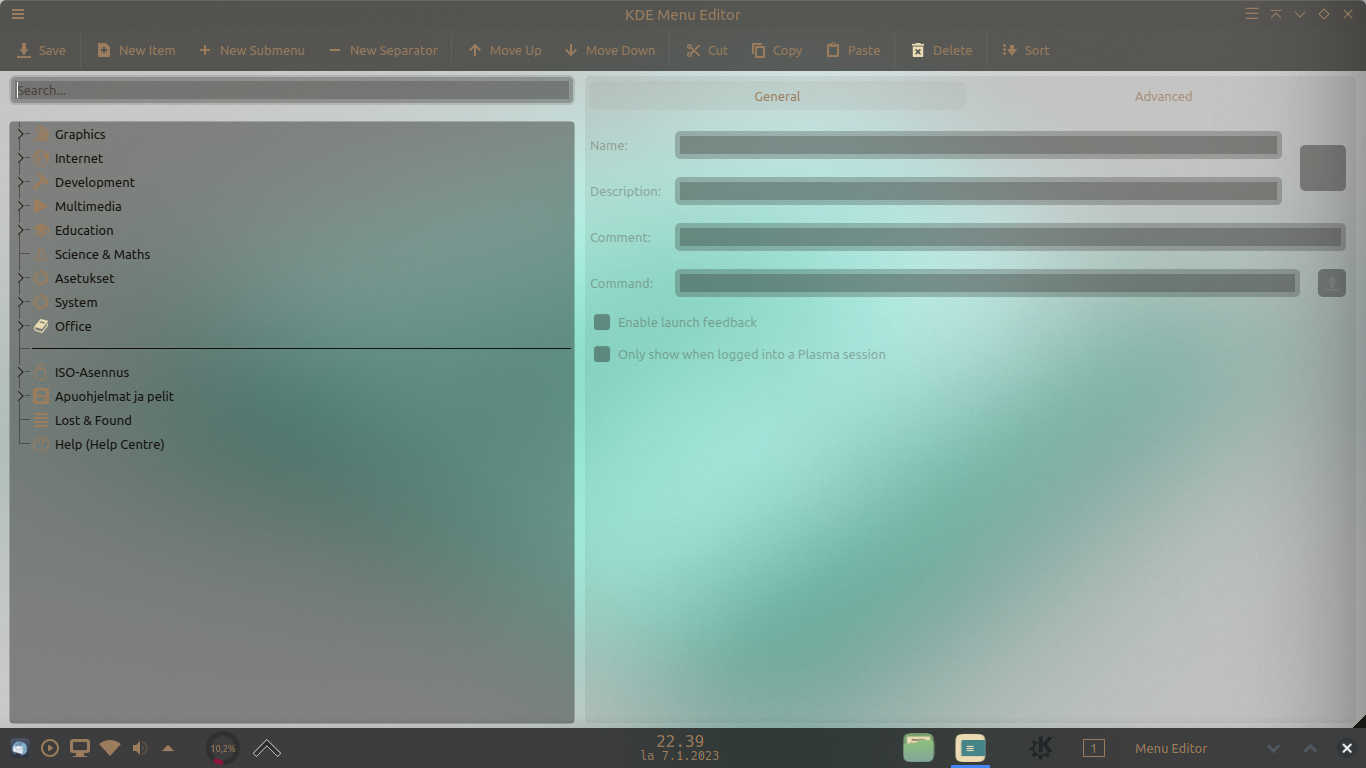The width and height of the screenshot is (1366, 768).
Task: Select the Science & Maths flask icon
Action: (41, 254)
